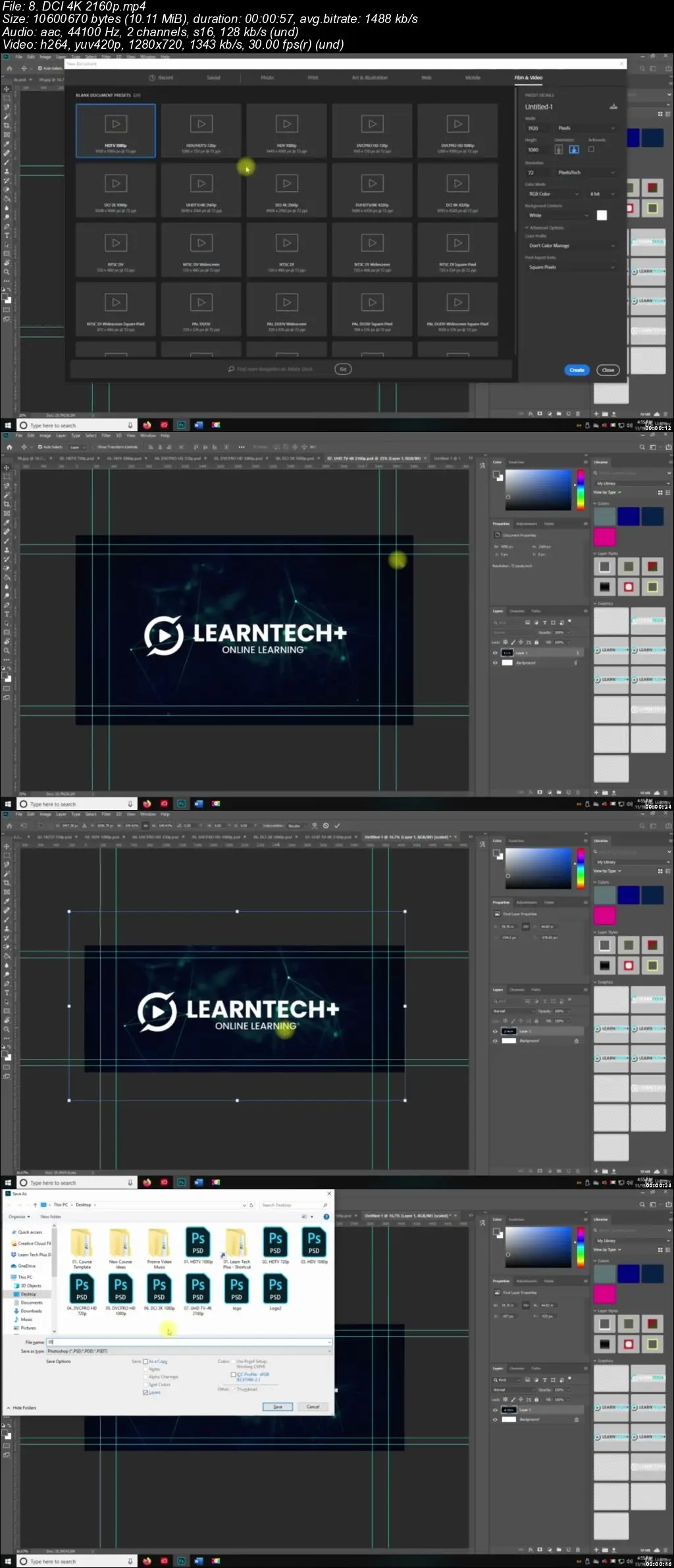674x1568 pixels.
Task: Pick Eraser tool behind the New Document dialog
Action: pyautogui.click(x=7, y=189)
